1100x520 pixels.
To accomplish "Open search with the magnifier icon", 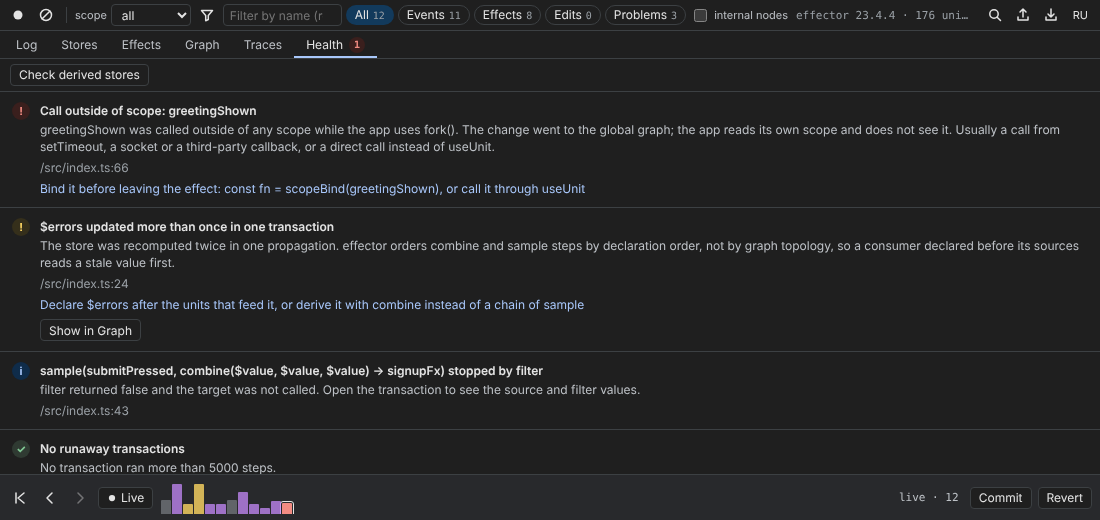I will pos(995,15).
